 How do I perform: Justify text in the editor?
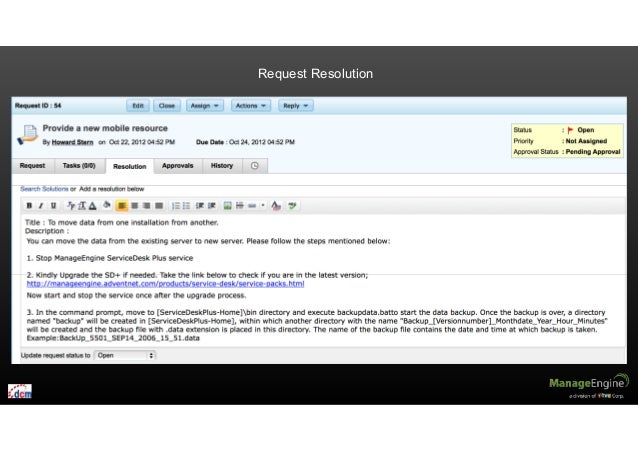159,206
